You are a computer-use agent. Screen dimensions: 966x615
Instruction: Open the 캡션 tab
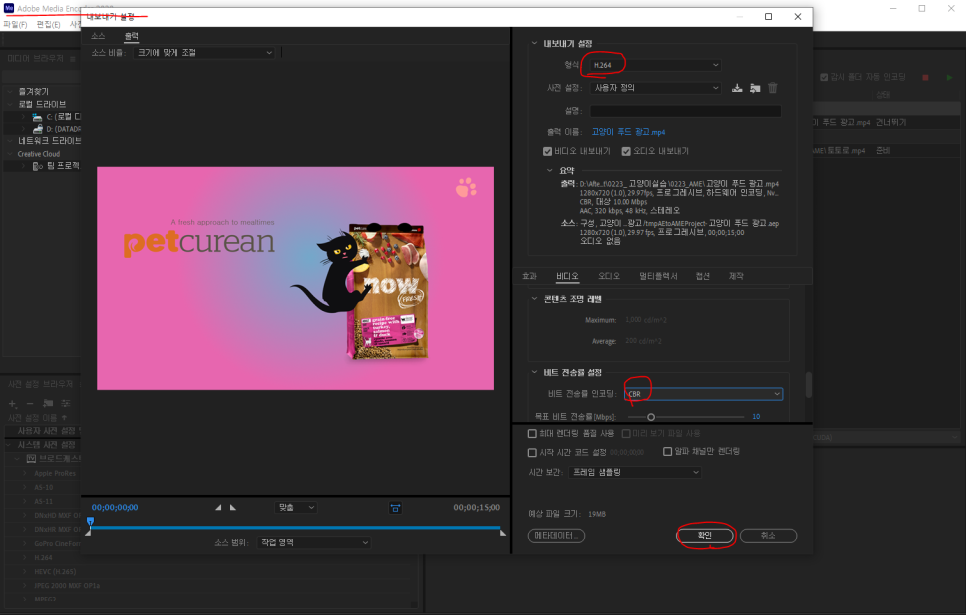coord(703,276)
